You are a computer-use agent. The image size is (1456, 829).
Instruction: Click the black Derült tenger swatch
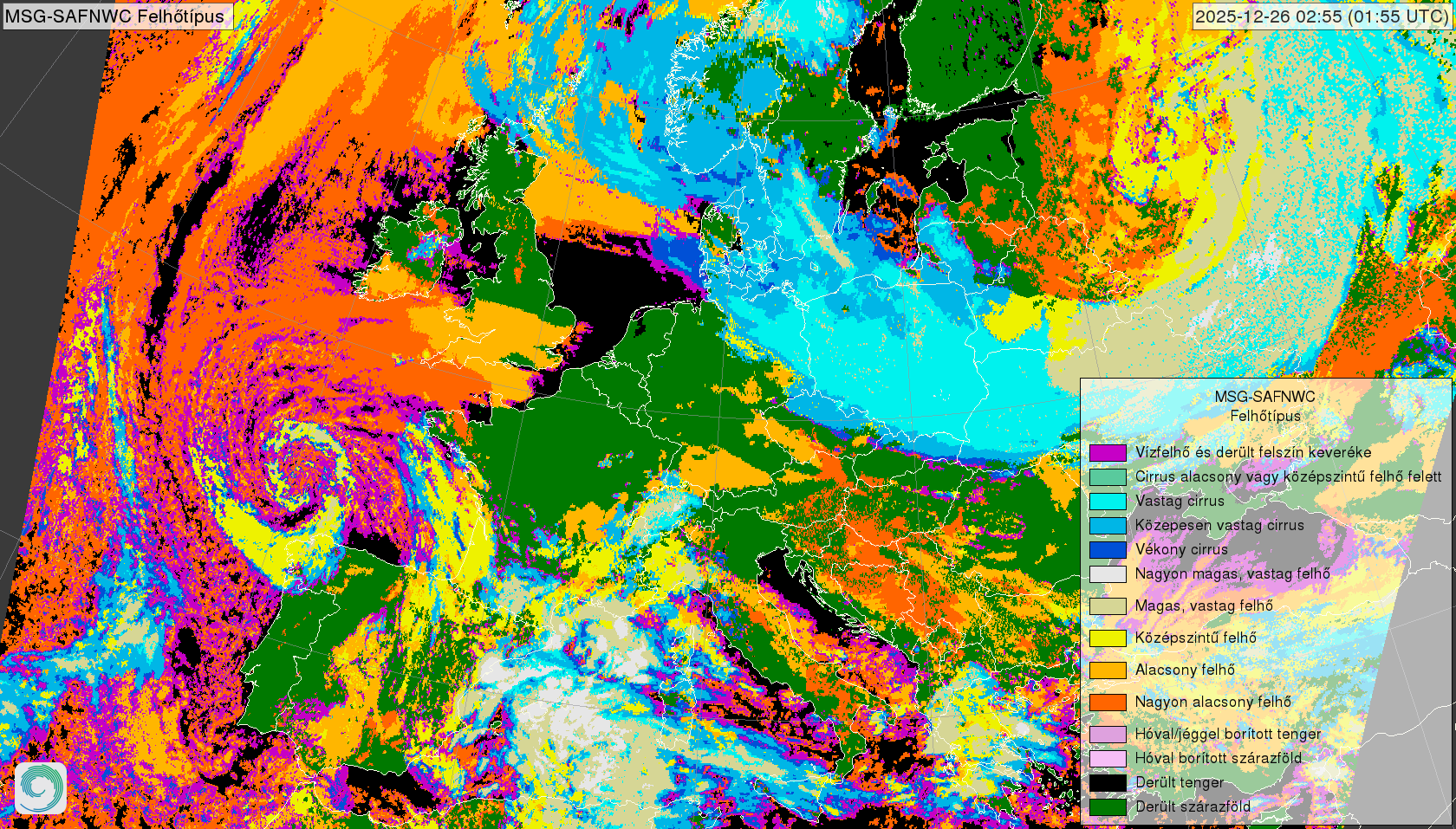(x=1108, y=782)
